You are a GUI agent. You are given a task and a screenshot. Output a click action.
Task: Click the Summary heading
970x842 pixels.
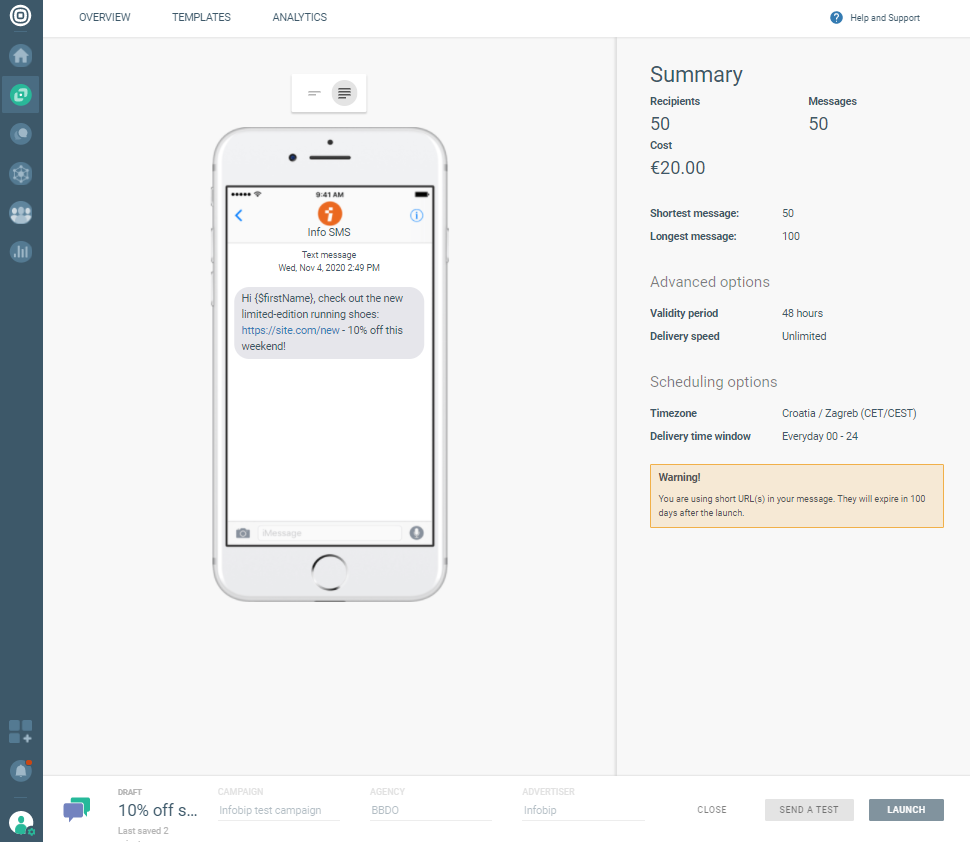(x=696, y=74)
